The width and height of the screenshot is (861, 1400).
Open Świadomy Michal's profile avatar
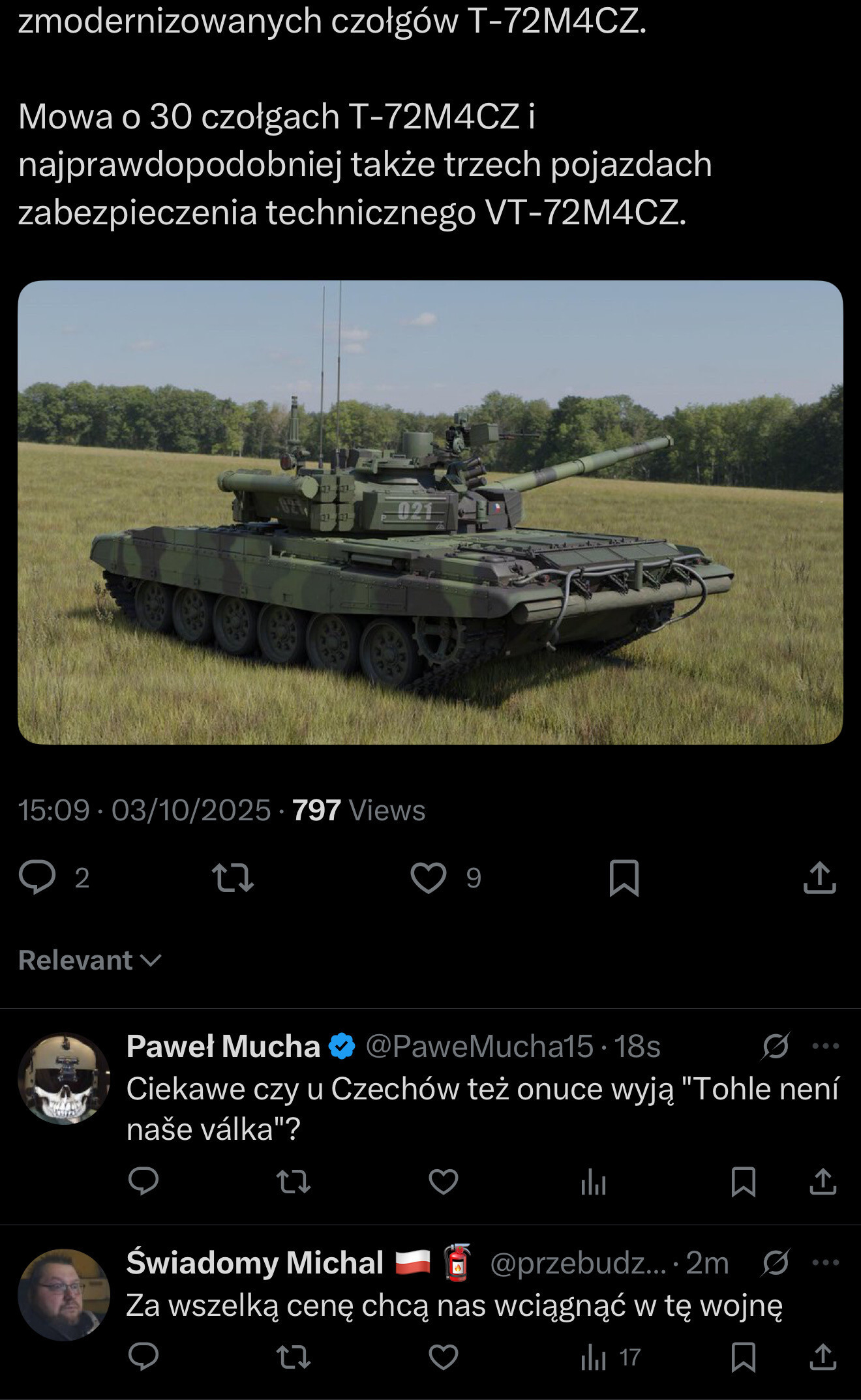[64, 1294]
